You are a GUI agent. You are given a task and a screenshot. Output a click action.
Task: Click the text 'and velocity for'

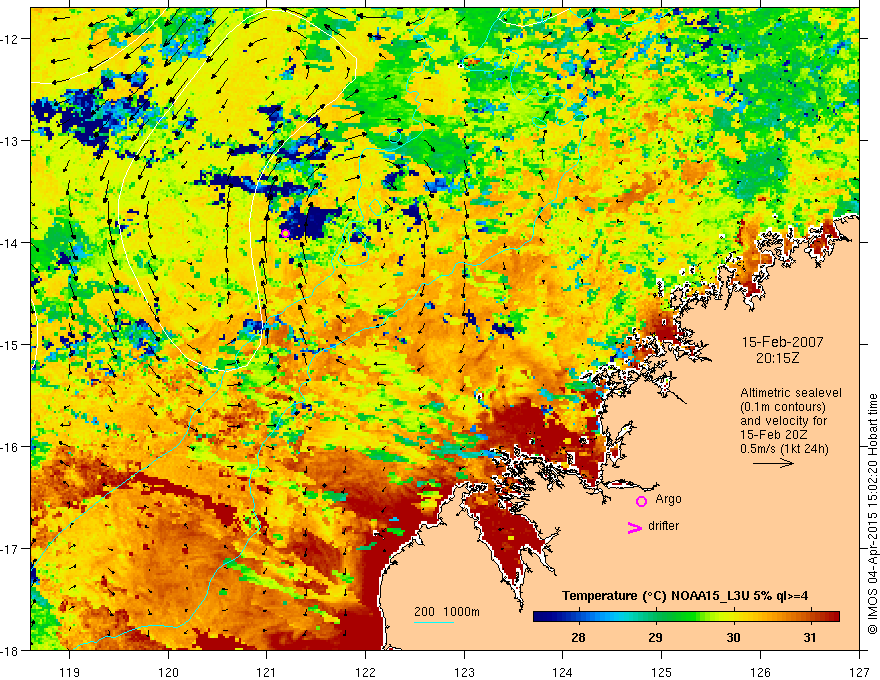[x=783, y=421]
